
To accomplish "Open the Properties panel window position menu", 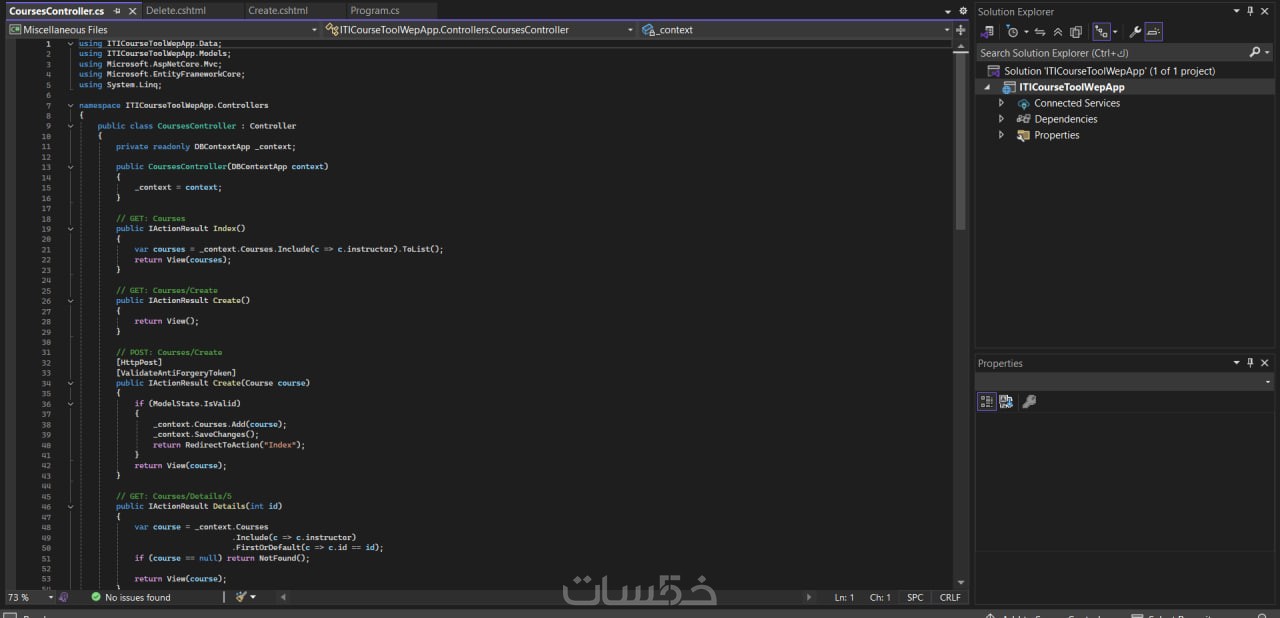I will pos(1237,363).
